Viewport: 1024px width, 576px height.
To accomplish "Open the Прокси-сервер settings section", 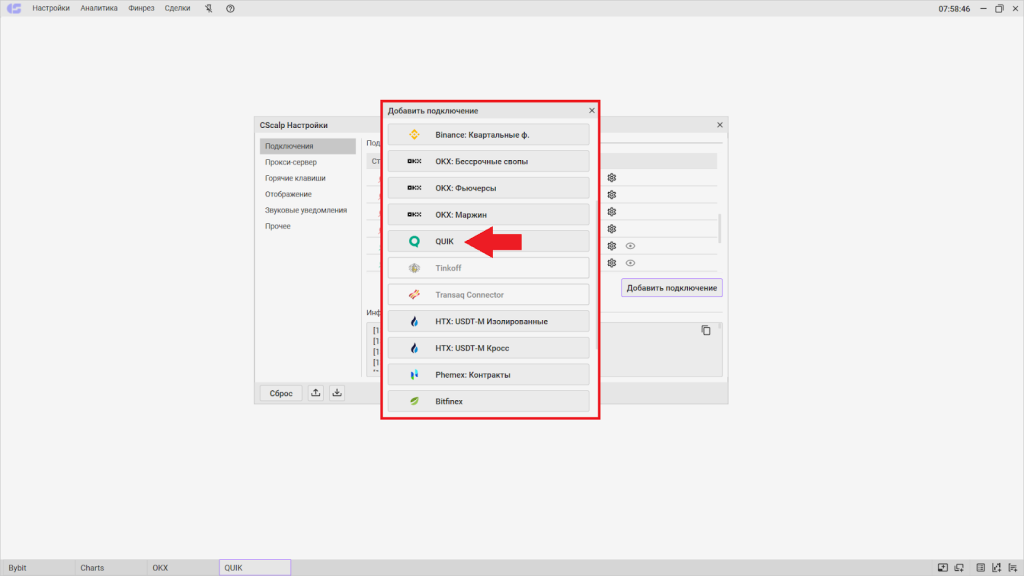I will click(x=291, y=162).
